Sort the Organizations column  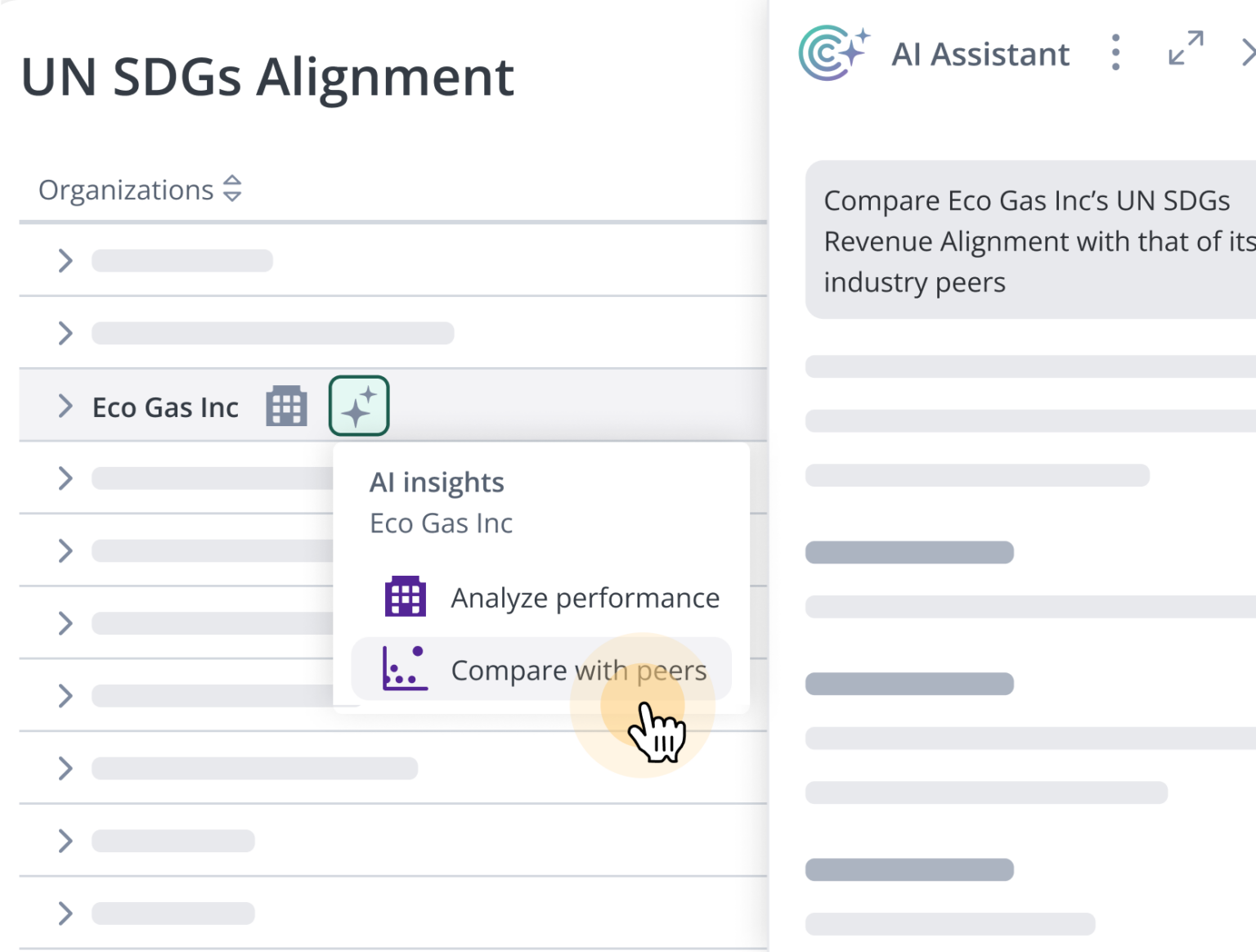(232, 188)
